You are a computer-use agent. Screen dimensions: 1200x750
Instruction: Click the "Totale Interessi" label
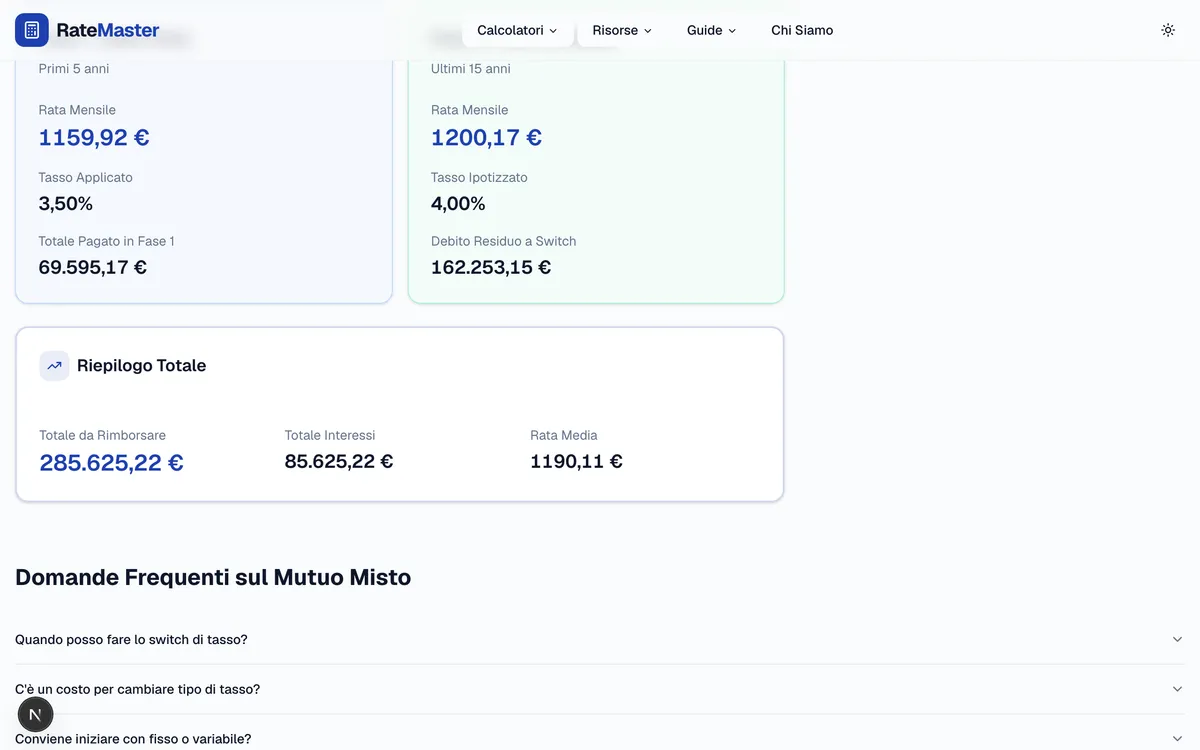click(x=330, y=435)
